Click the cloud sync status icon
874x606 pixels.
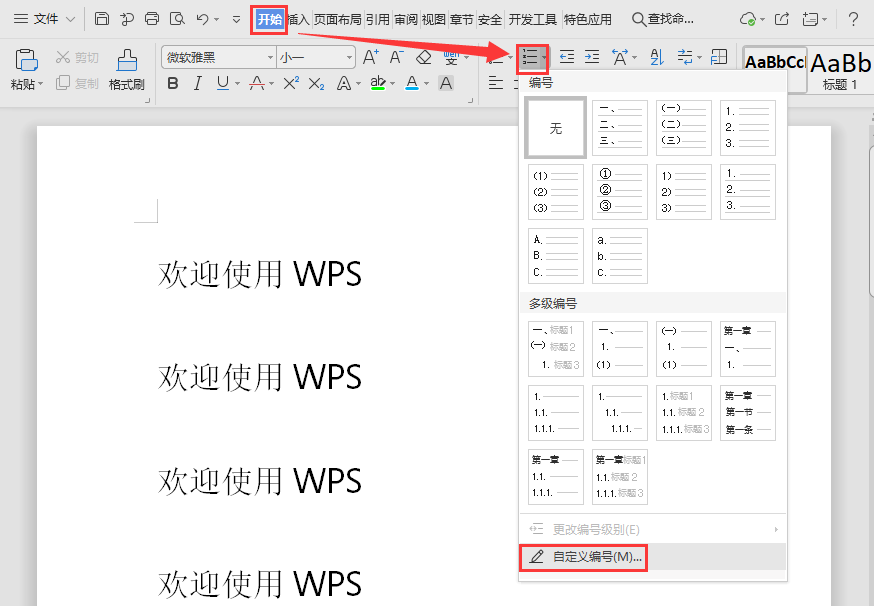click(747, 19)
